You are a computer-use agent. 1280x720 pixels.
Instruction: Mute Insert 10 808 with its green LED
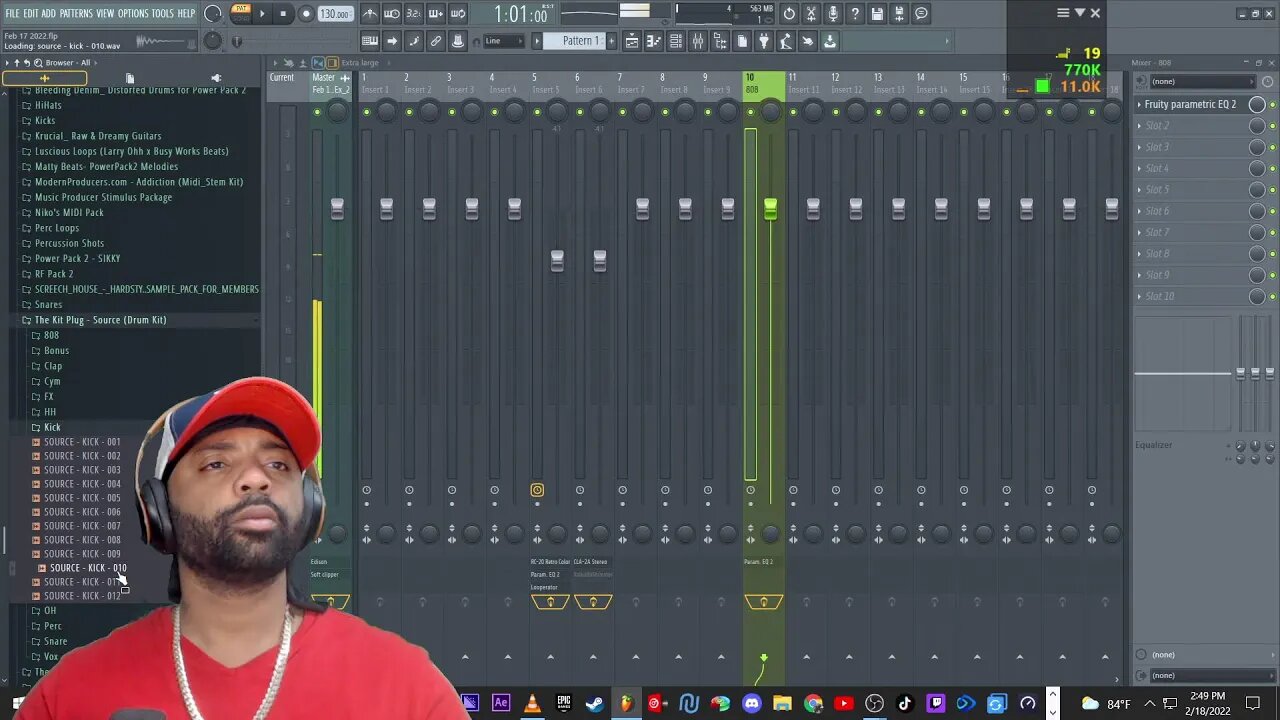pos(750,111)
